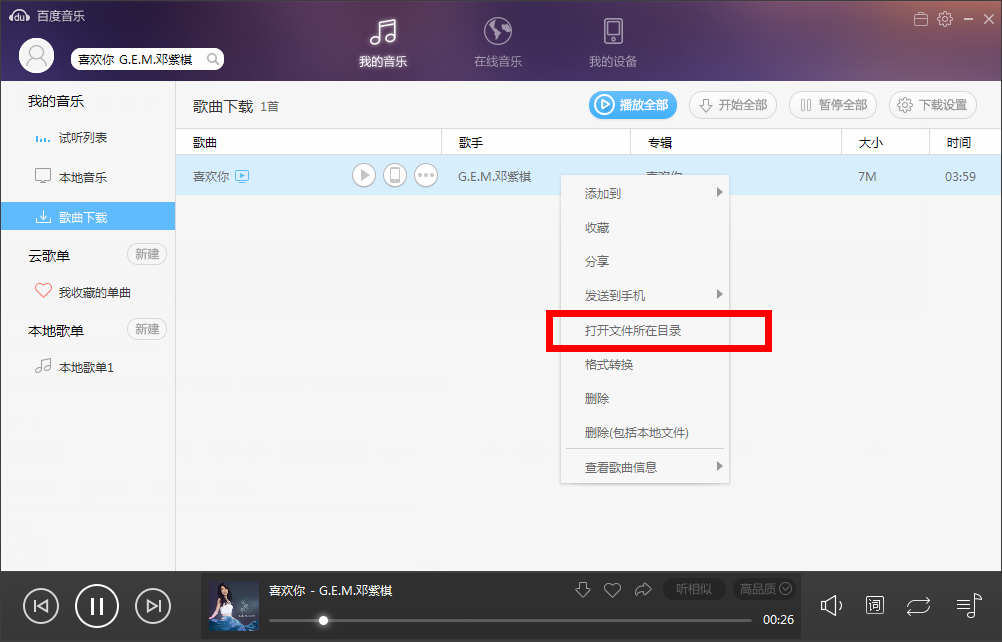
Task: Choose 删除(包括本地文件) menu item
Action: point(645,432)
